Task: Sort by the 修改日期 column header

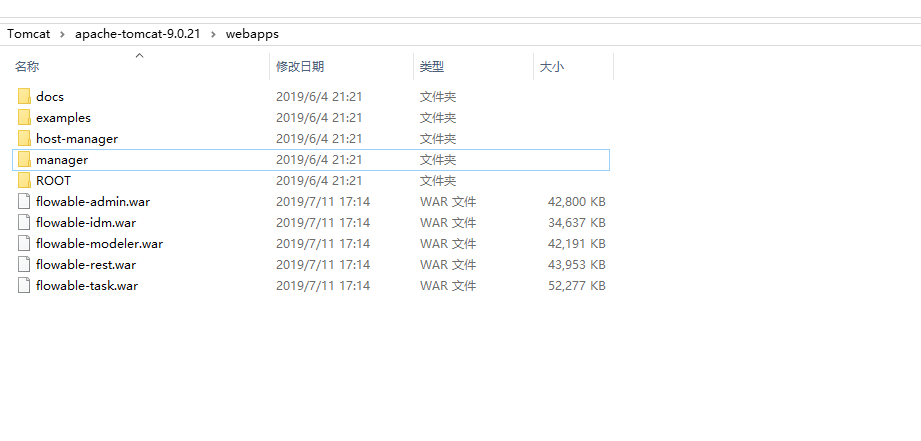Action: (300, 67)
